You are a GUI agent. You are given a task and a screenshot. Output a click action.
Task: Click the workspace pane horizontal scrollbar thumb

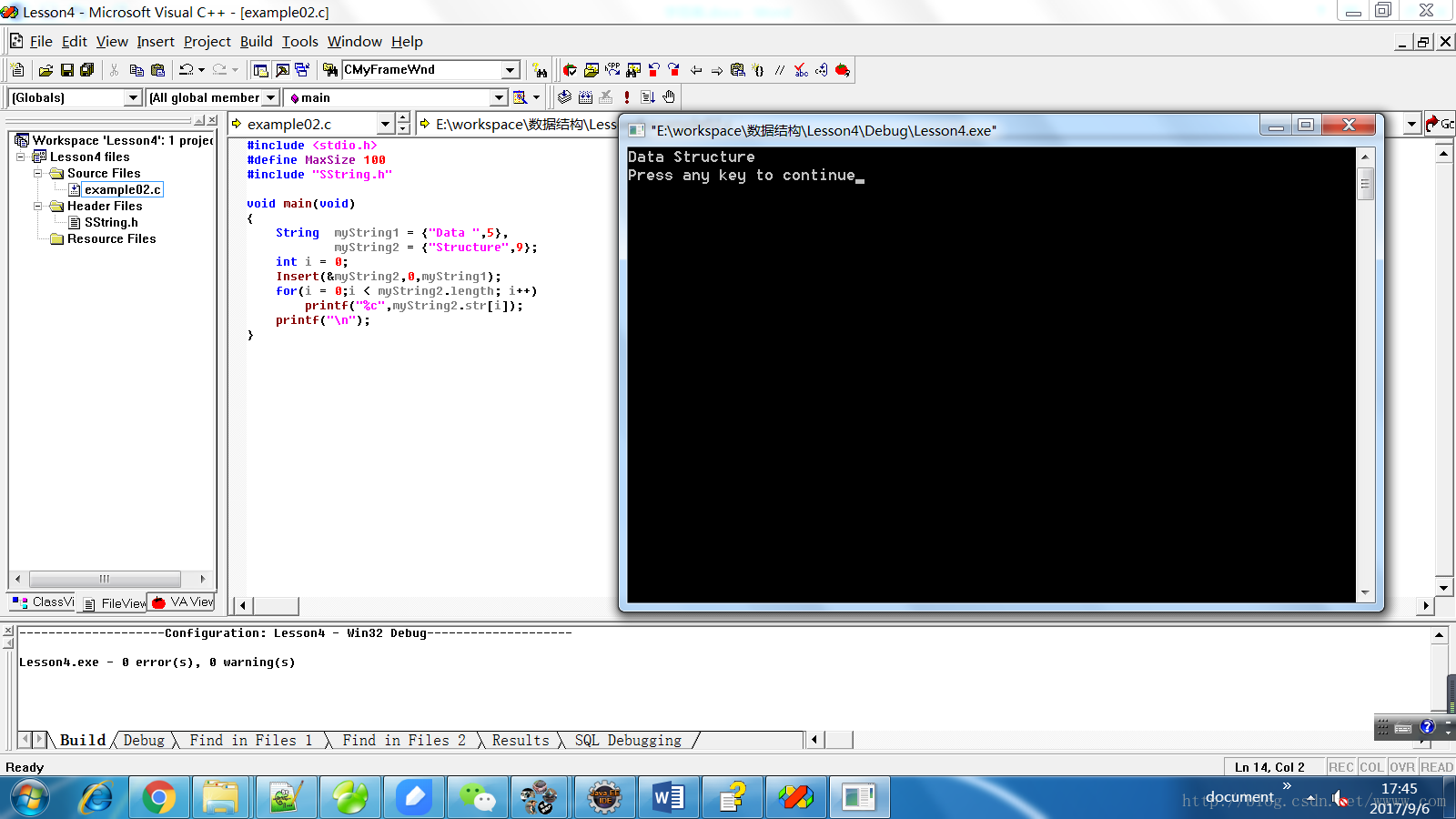[x=105, y=579]
